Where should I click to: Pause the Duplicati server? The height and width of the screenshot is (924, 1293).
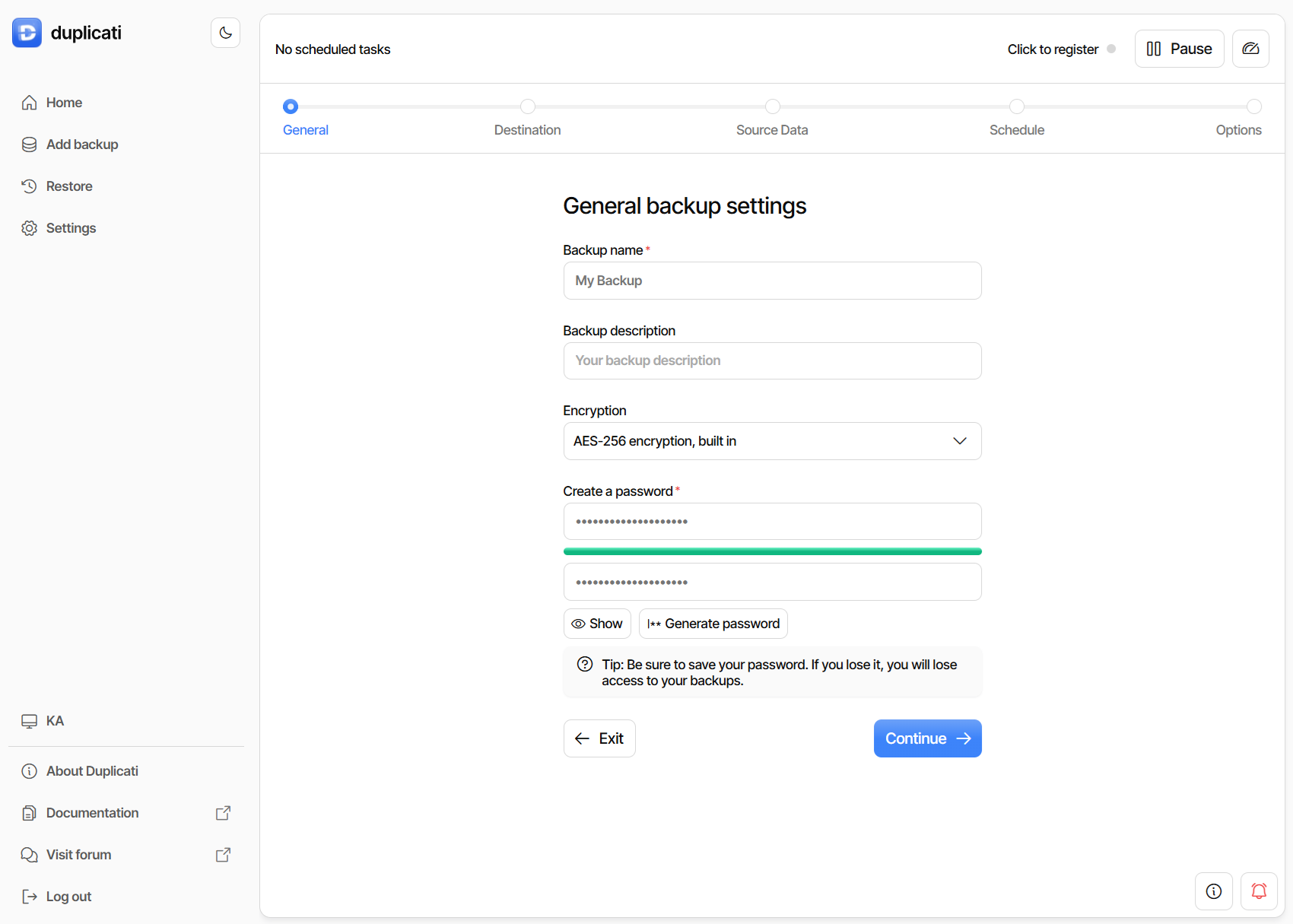(1179, 48)
